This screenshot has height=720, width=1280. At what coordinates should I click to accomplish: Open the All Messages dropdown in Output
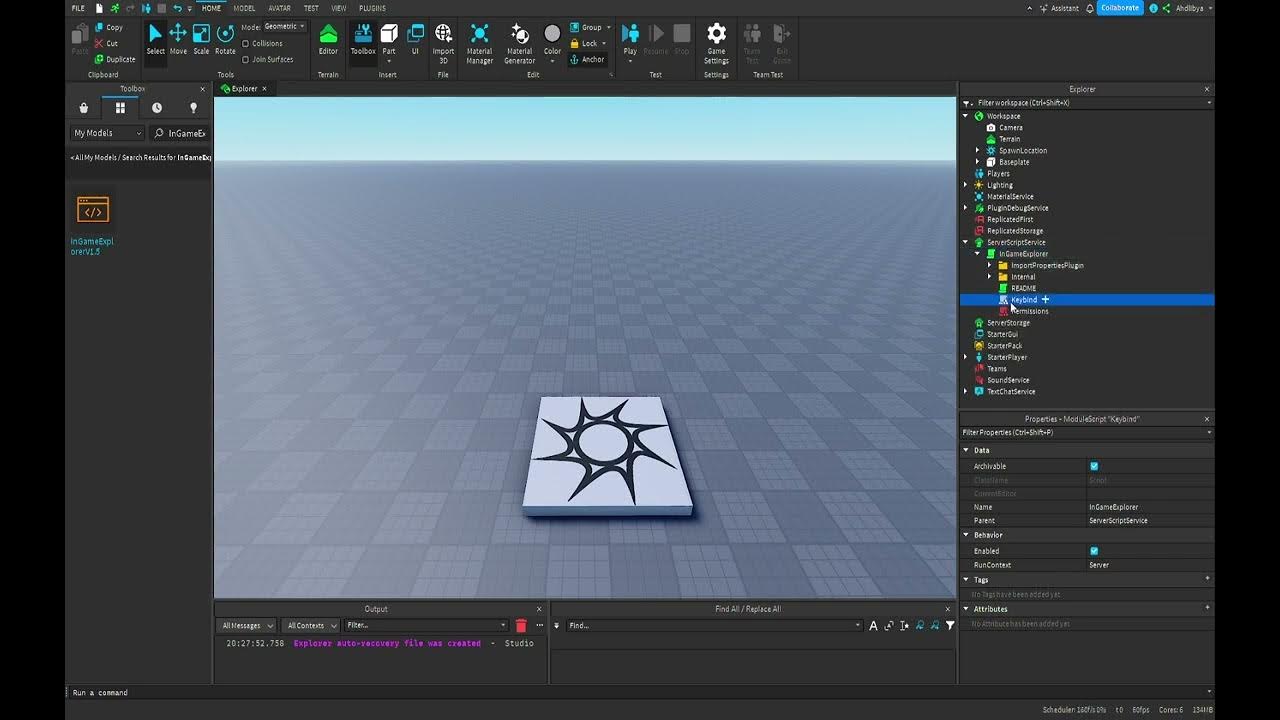pos(247,625)
